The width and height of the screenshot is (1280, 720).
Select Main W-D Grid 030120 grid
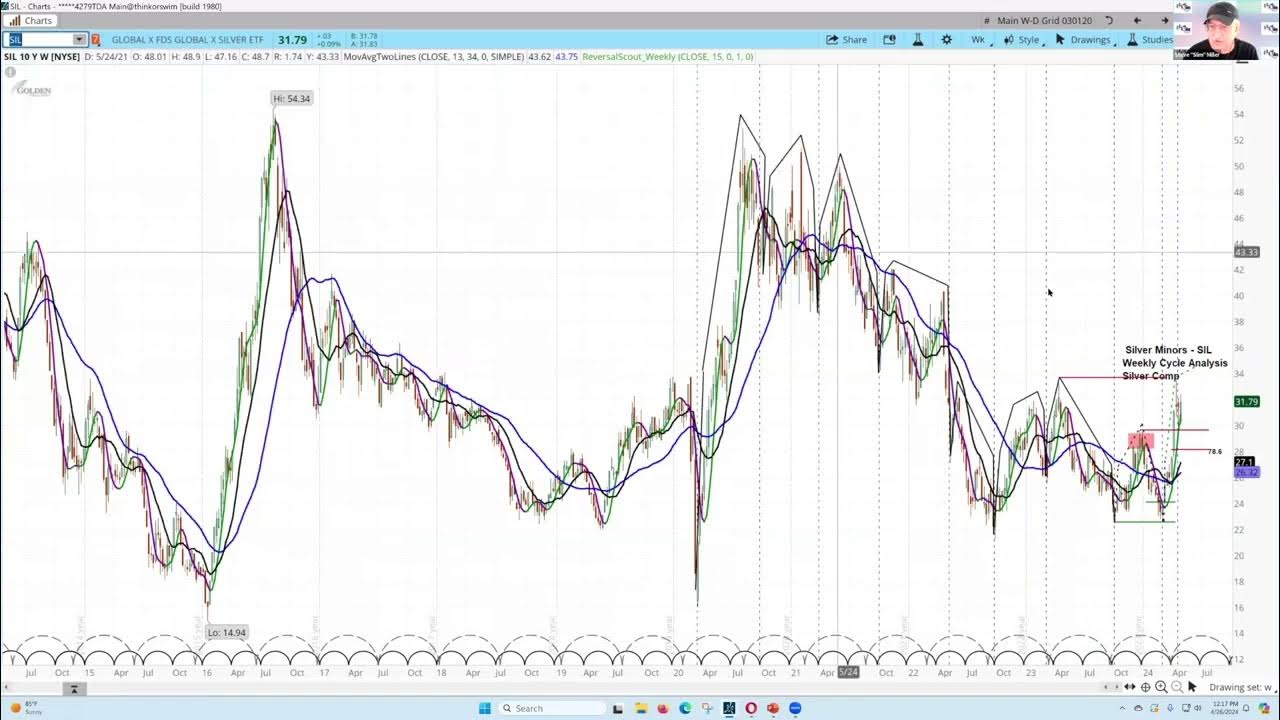click(x=1044, y=20)
